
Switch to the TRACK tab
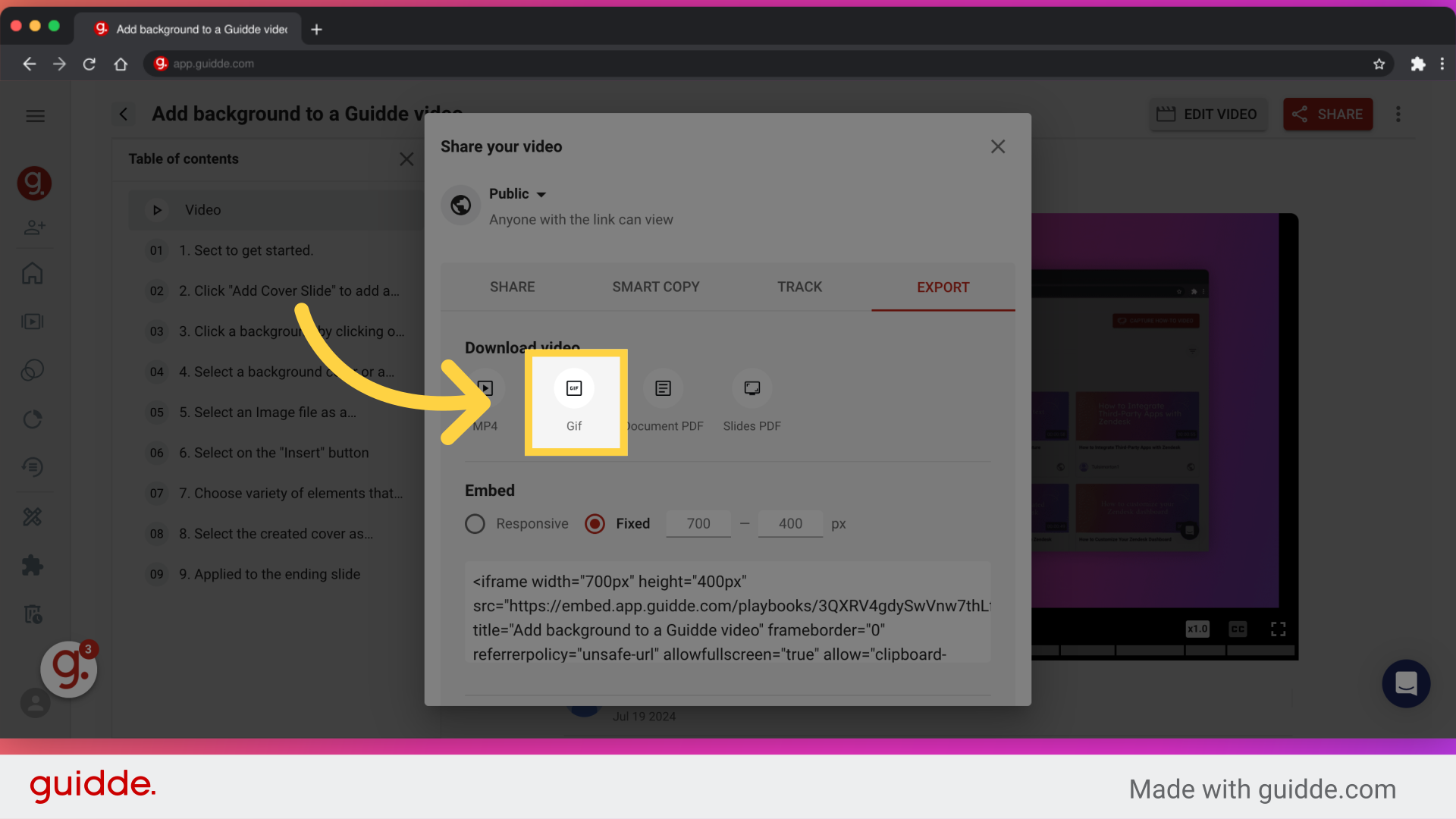pyautogui.click(x=799, y=287)
